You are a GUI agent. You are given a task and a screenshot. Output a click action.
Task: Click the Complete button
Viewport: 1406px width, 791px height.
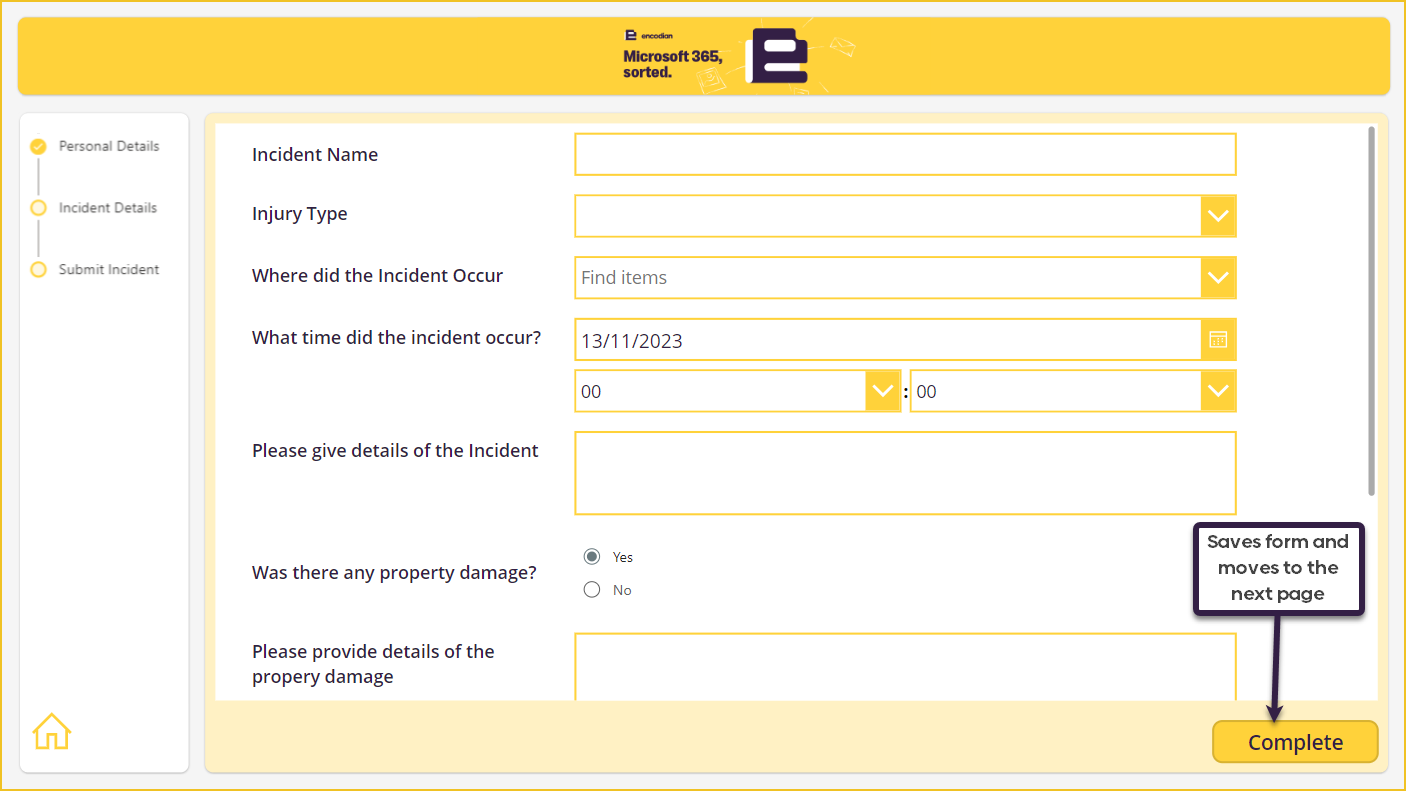click(1295, 742)
